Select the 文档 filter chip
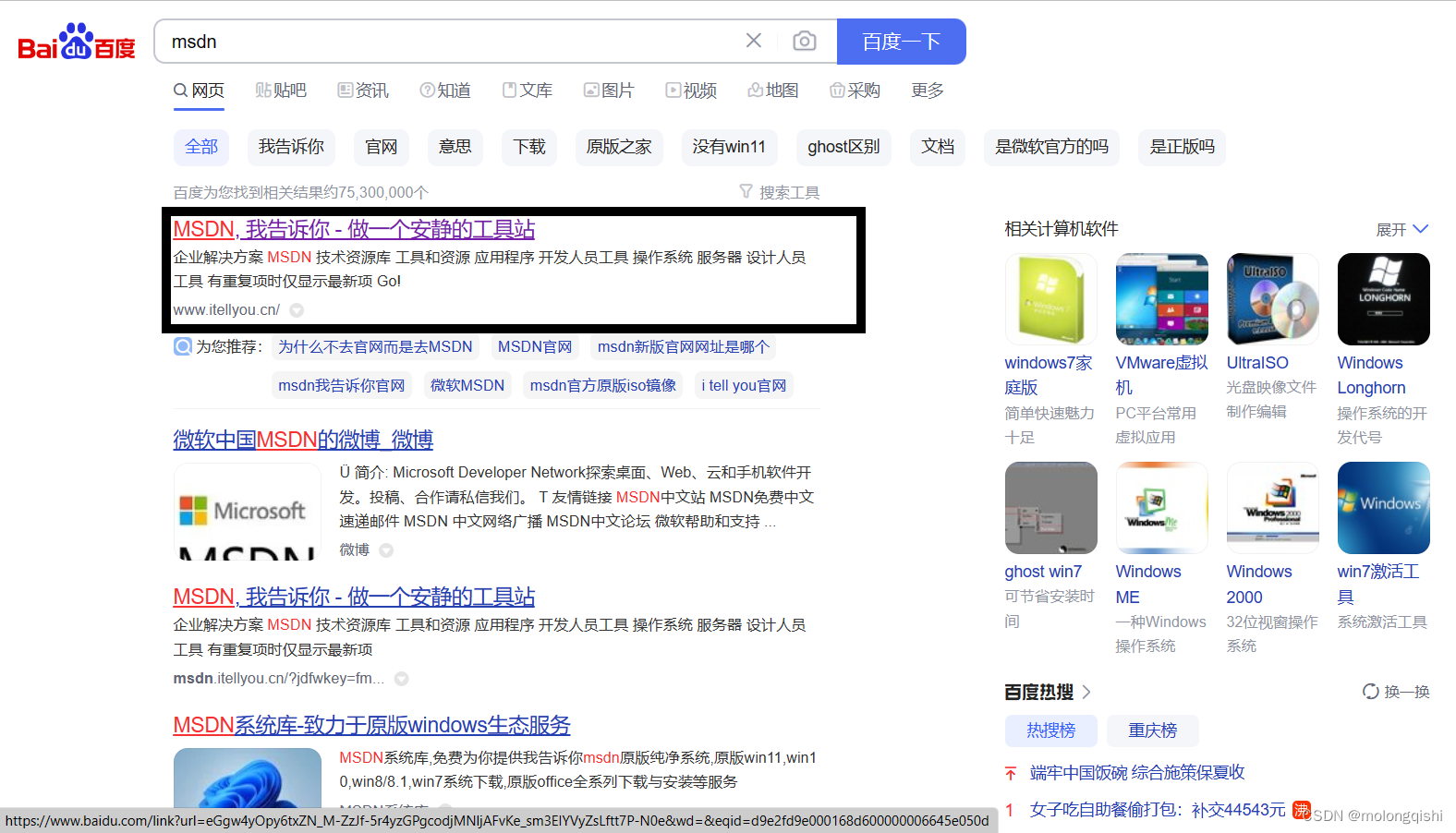 pyautogui.click(x=938, y=147)
